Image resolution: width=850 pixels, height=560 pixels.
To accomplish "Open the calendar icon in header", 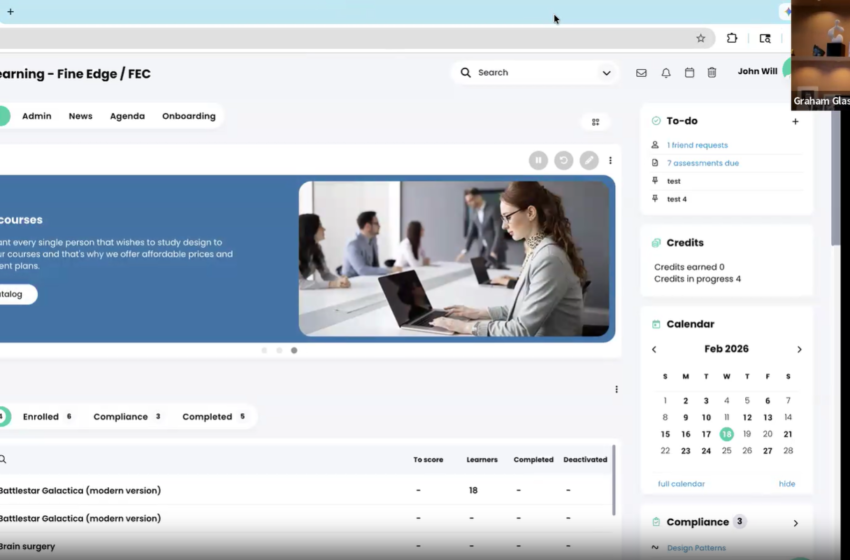I will click(689, 73).
